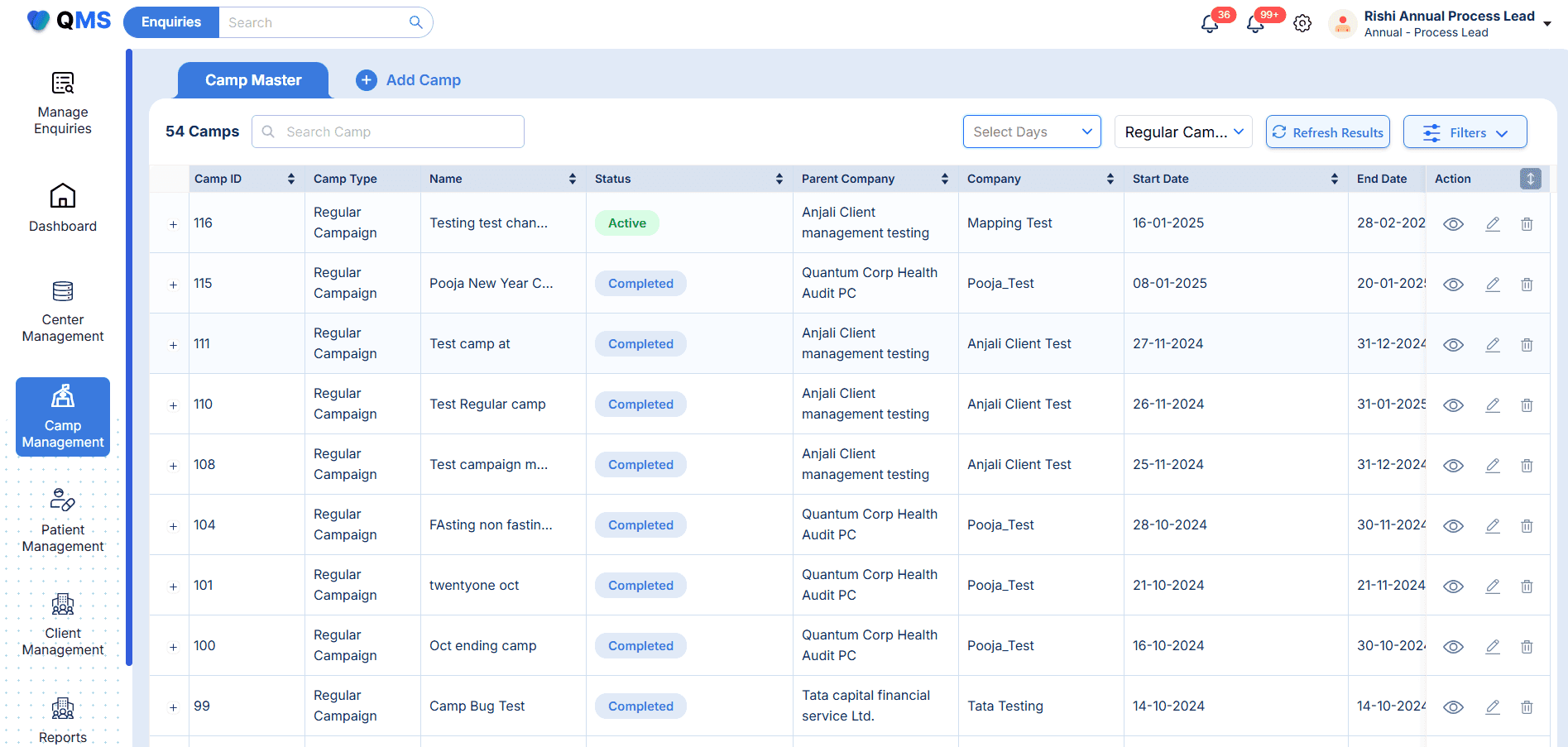Open the Select Days dropdown
The height and width of the screenshot is (747, 1568).
pyautogui.click(x=1032, y=132)
